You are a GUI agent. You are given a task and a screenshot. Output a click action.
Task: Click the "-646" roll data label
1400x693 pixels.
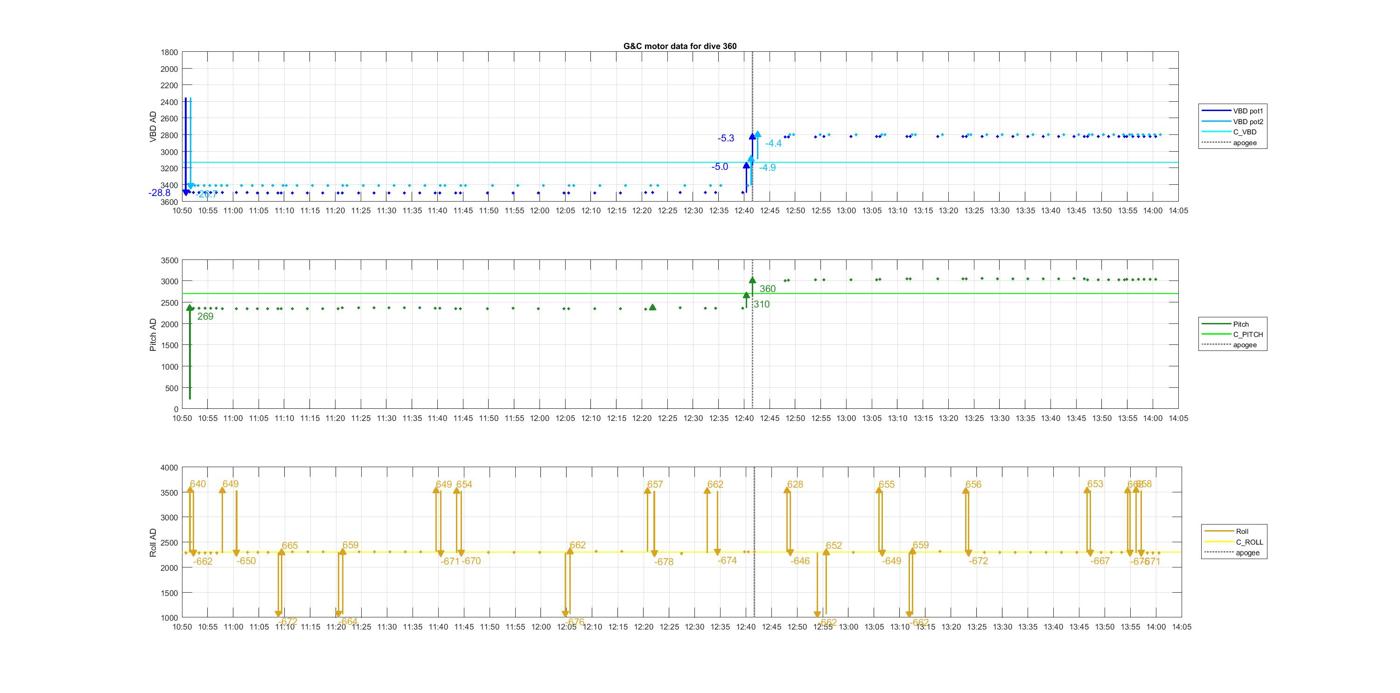click(x=800, y=561)
